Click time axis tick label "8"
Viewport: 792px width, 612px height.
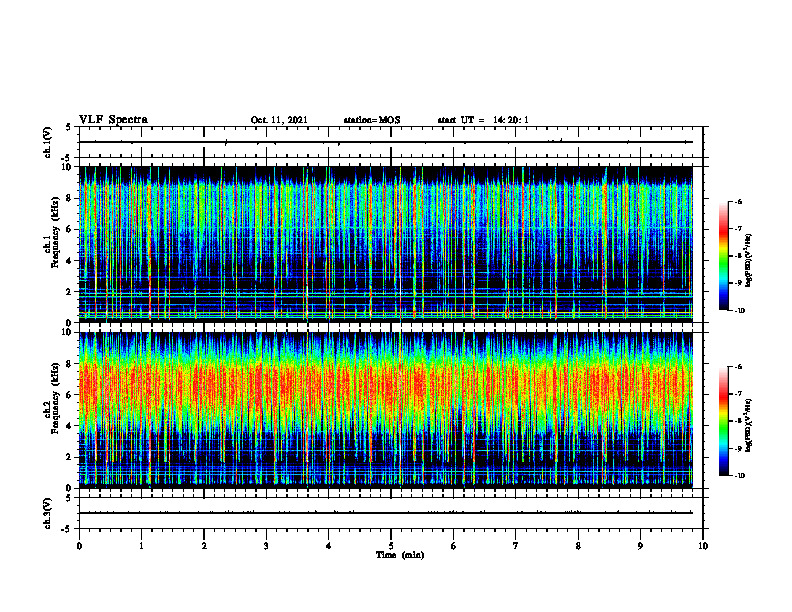click(578, 546)
